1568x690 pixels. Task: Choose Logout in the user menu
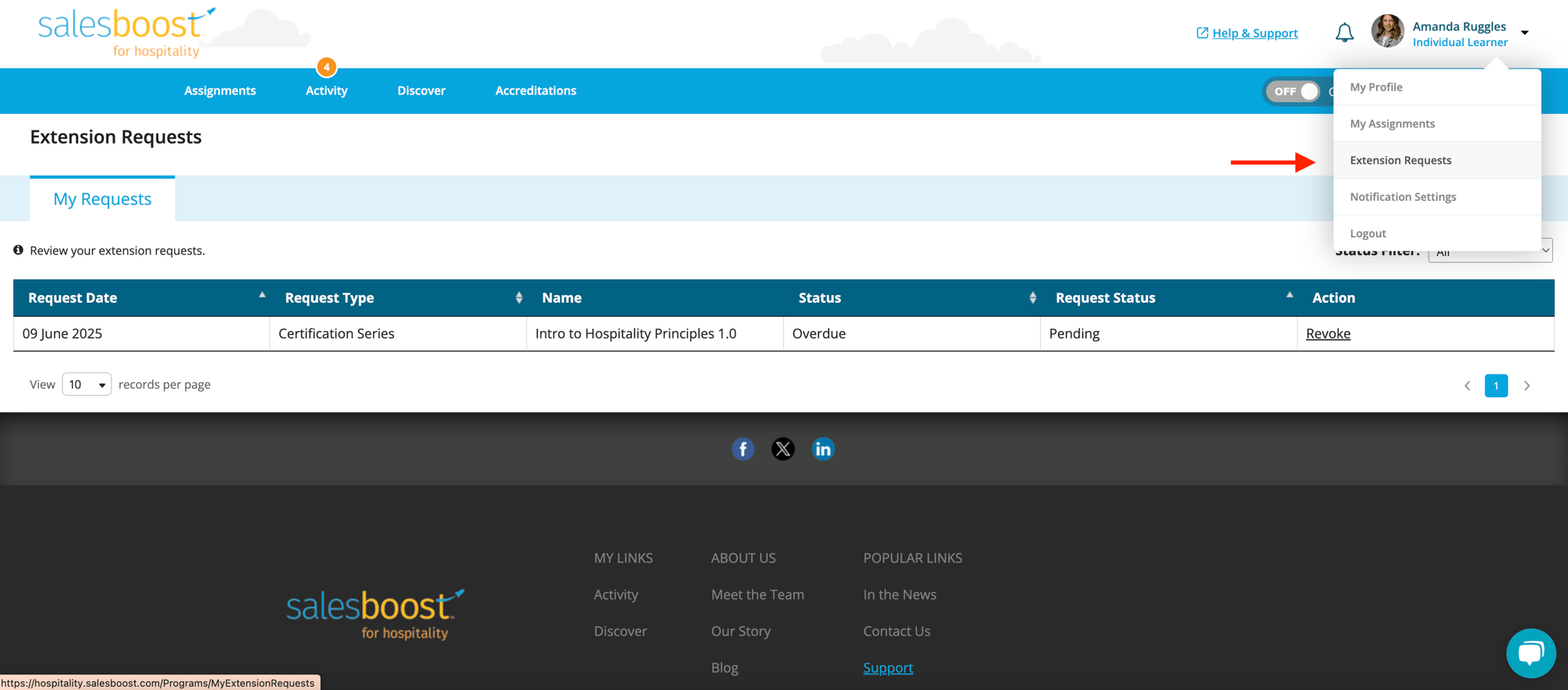coord(1368,233)
